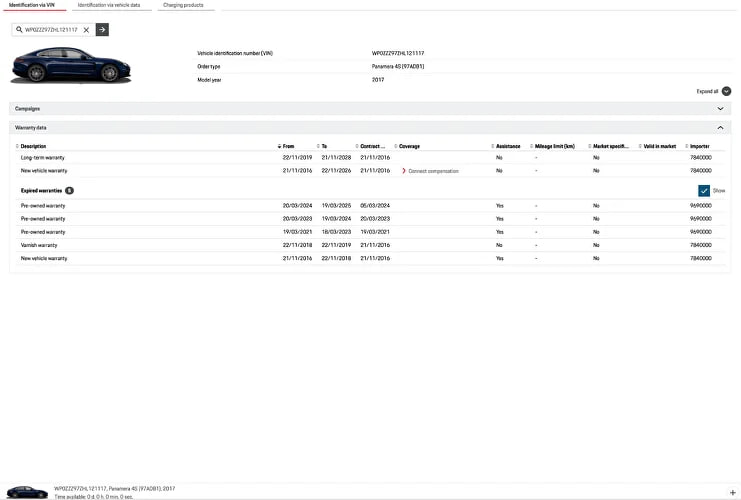Click the Connect compensation red chevron icon
The height and width of the screenshot is (500, 741).
pyautogui.click(x=404, y=171)
